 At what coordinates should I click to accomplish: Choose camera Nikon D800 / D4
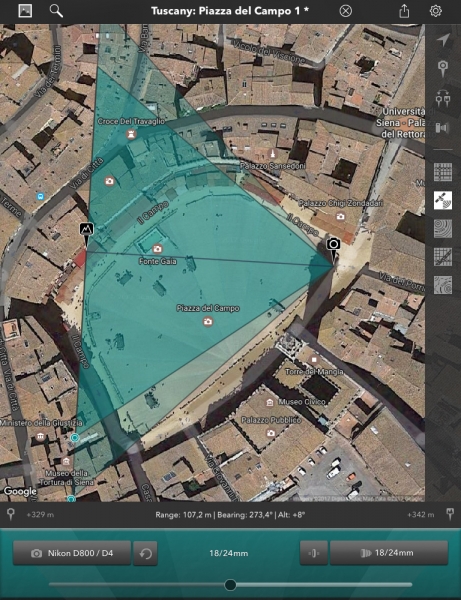[x=72, y=553]
